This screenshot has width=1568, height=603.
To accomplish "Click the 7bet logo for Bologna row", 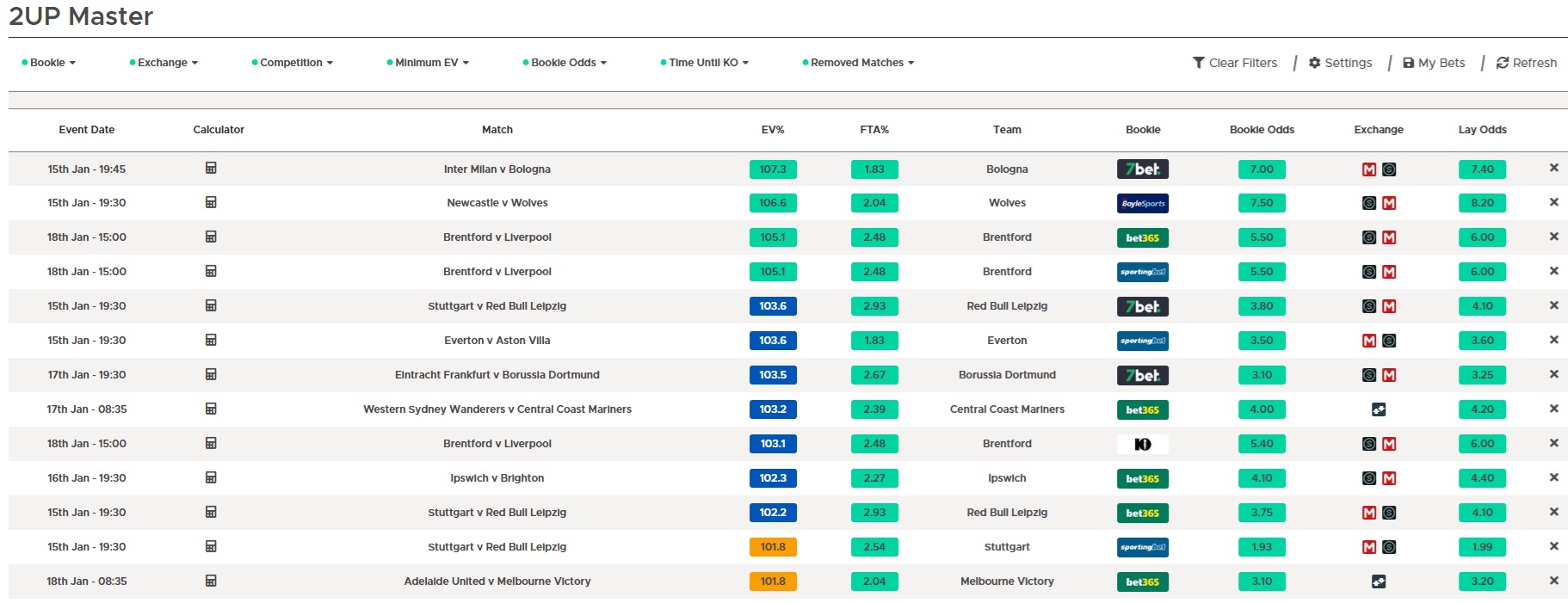I will click(x=1142, y=169).
